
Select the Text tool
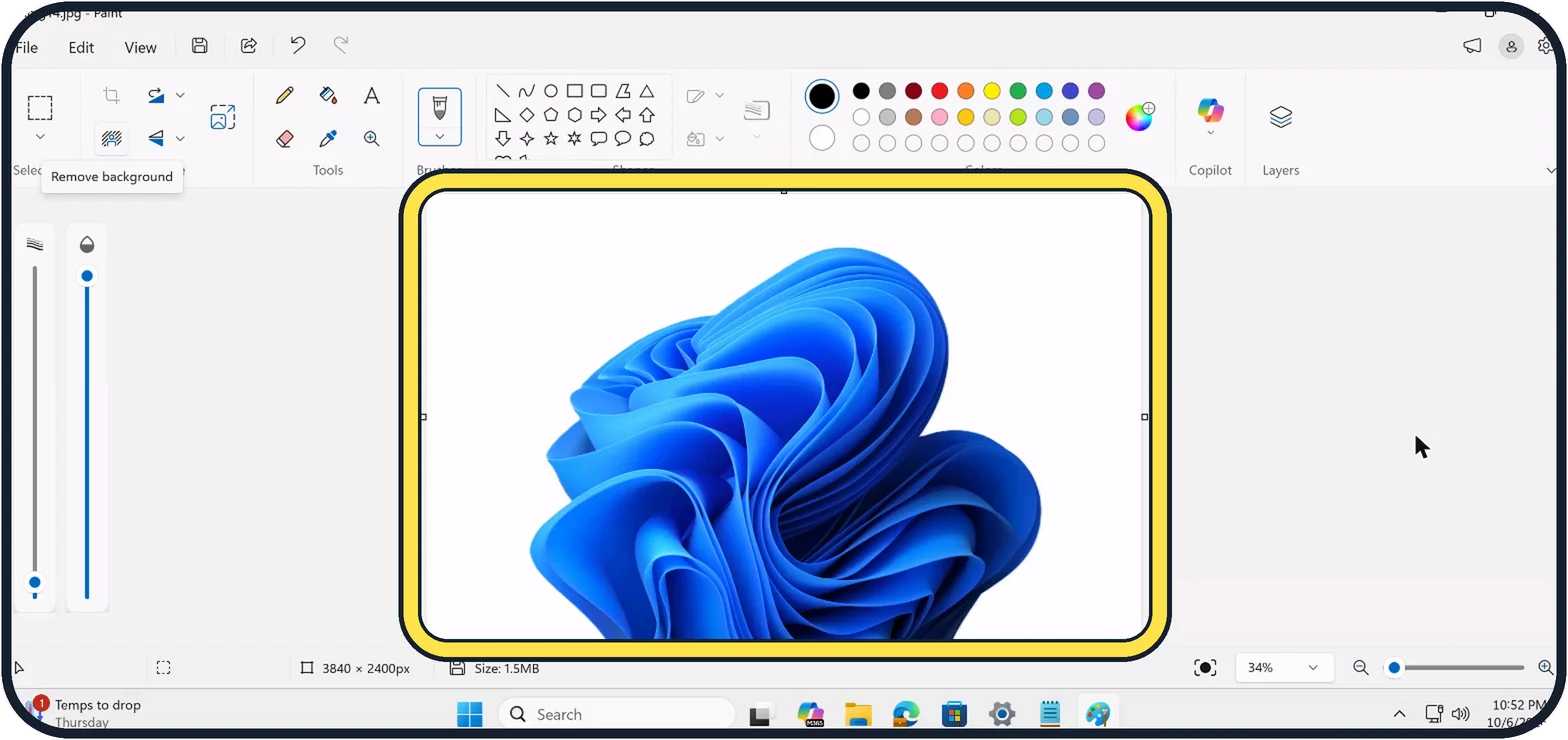pos(371,95)
